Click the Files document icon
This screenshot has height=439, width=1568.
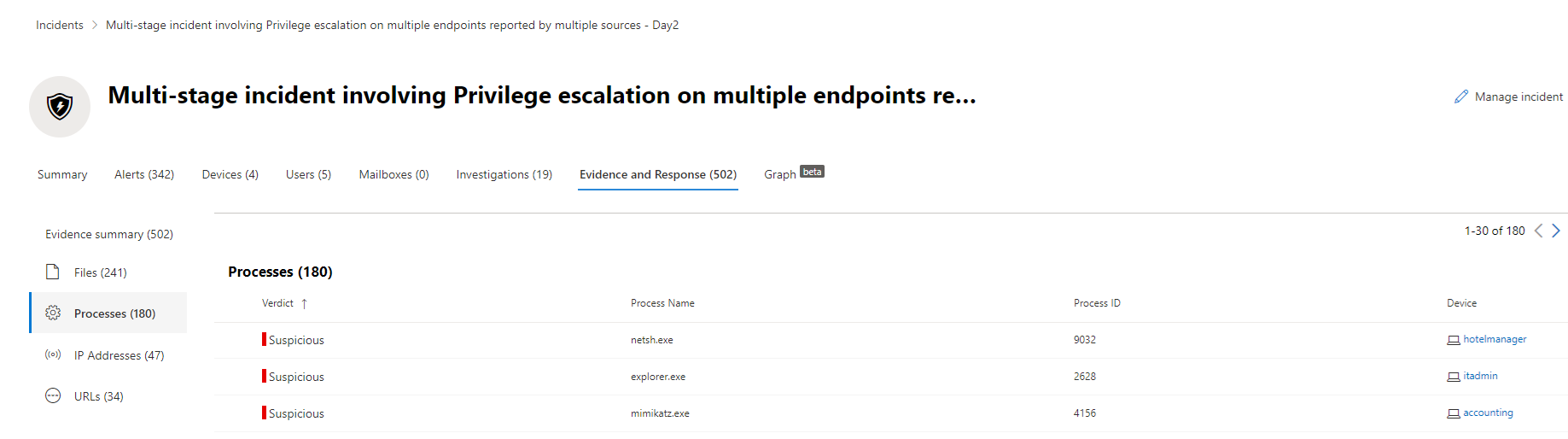click(x=53, y=272)
